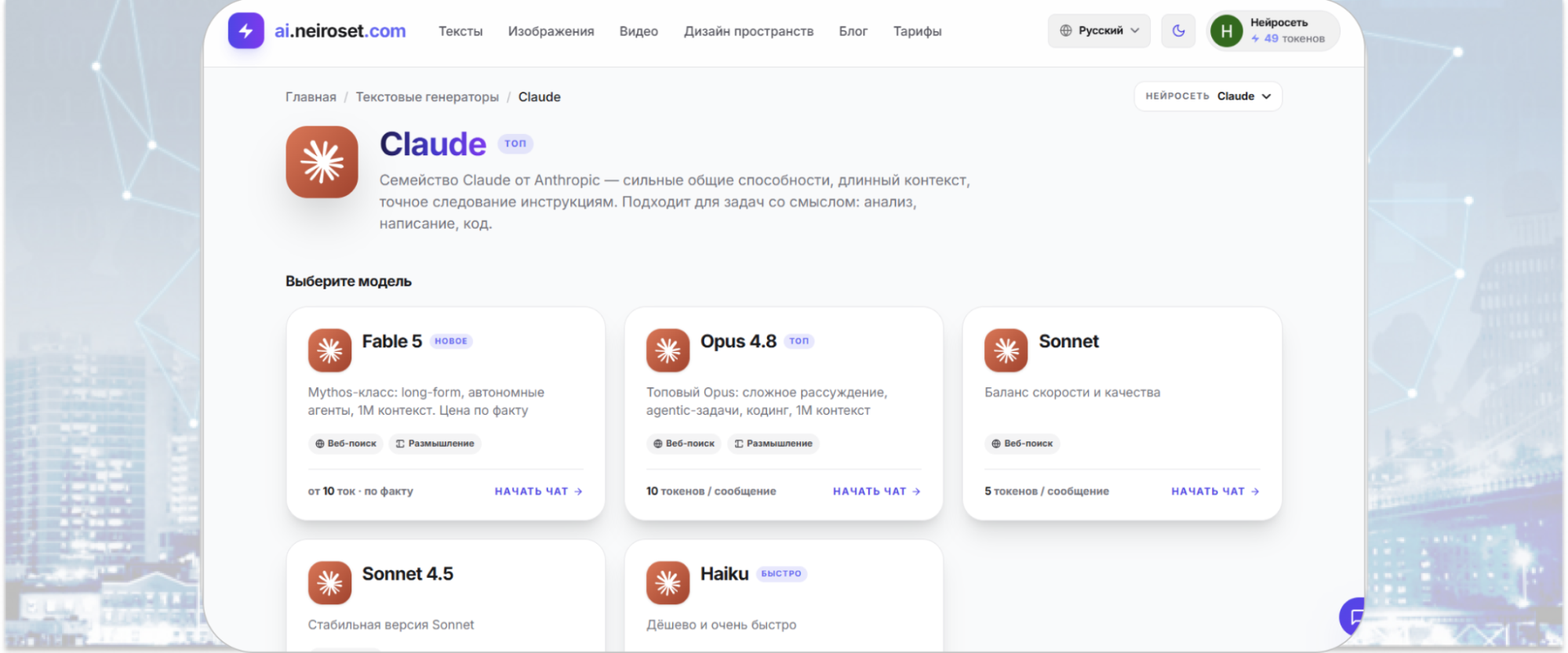Screen dimensions: 1568x653
Task: Open the Блог page
Action: click(853, 31)
